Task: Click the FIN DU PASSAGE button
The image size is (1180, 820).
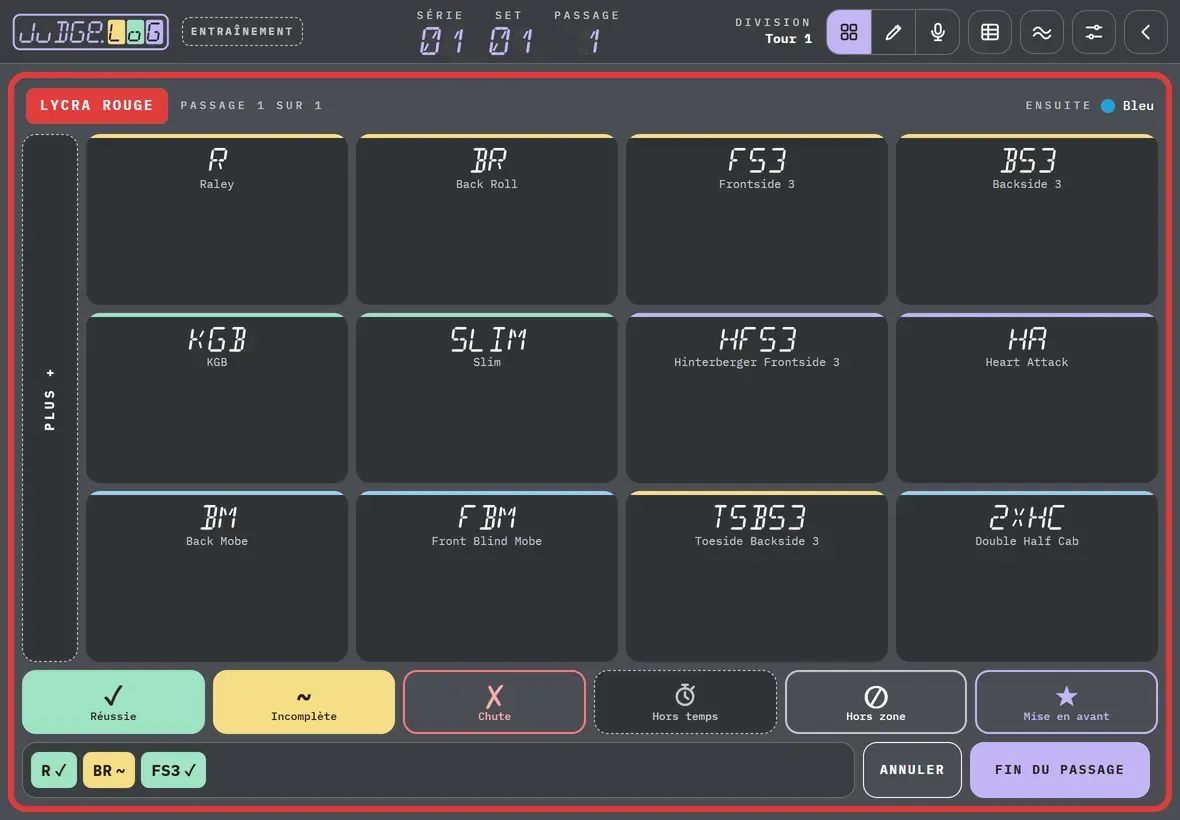Action: (1060, 770)
